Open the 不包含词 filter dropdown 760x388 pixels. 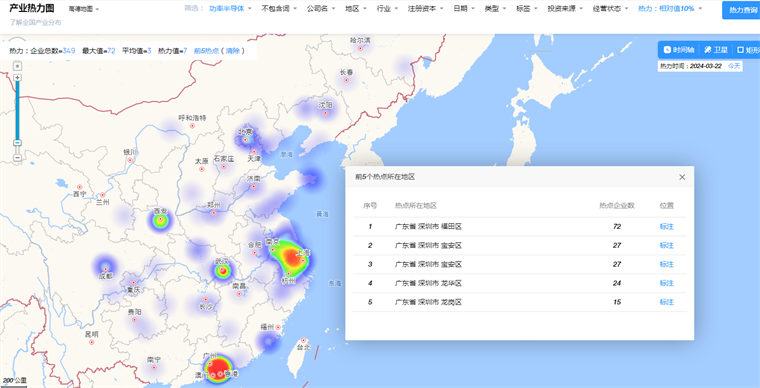(278, 9)
